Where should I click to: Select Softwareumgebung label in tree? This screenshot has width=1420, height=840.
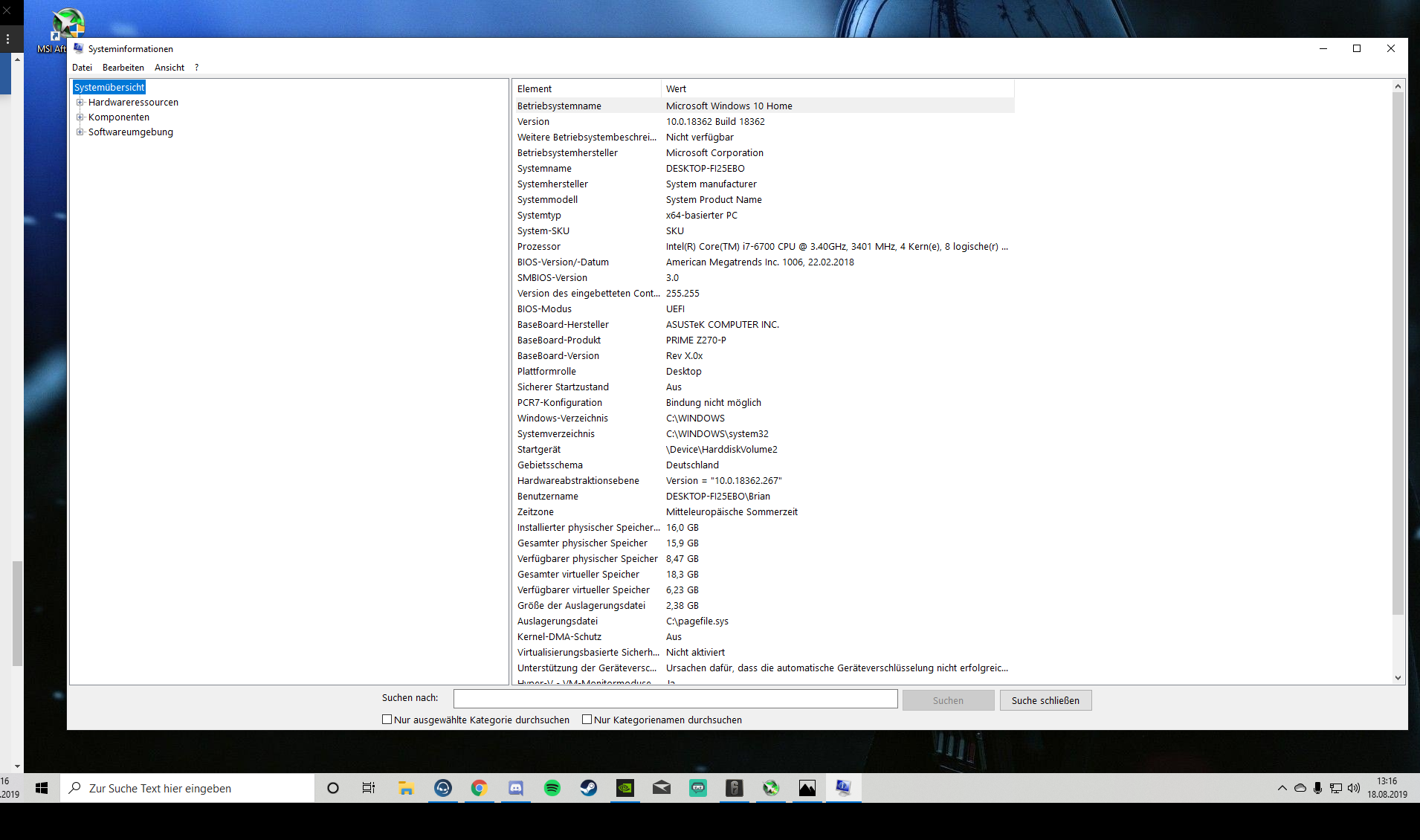131,132
